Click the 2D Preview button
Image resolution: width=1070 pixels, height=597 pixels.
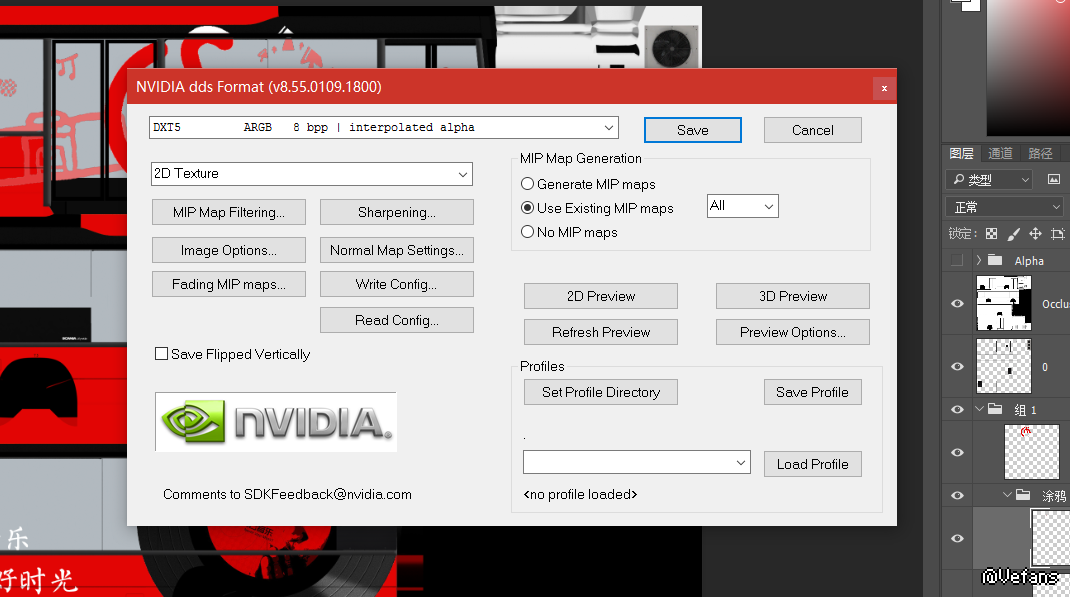tap(601, 296)
